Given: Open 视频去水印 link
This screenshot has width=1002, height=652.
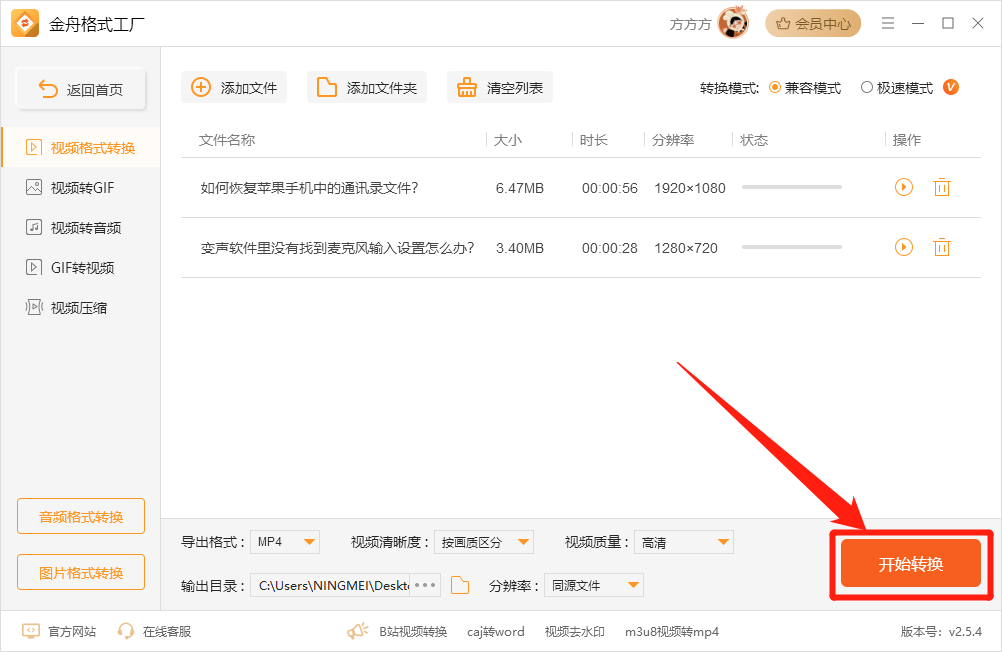Looking at the screenshot, I should (x=574, y=632).
